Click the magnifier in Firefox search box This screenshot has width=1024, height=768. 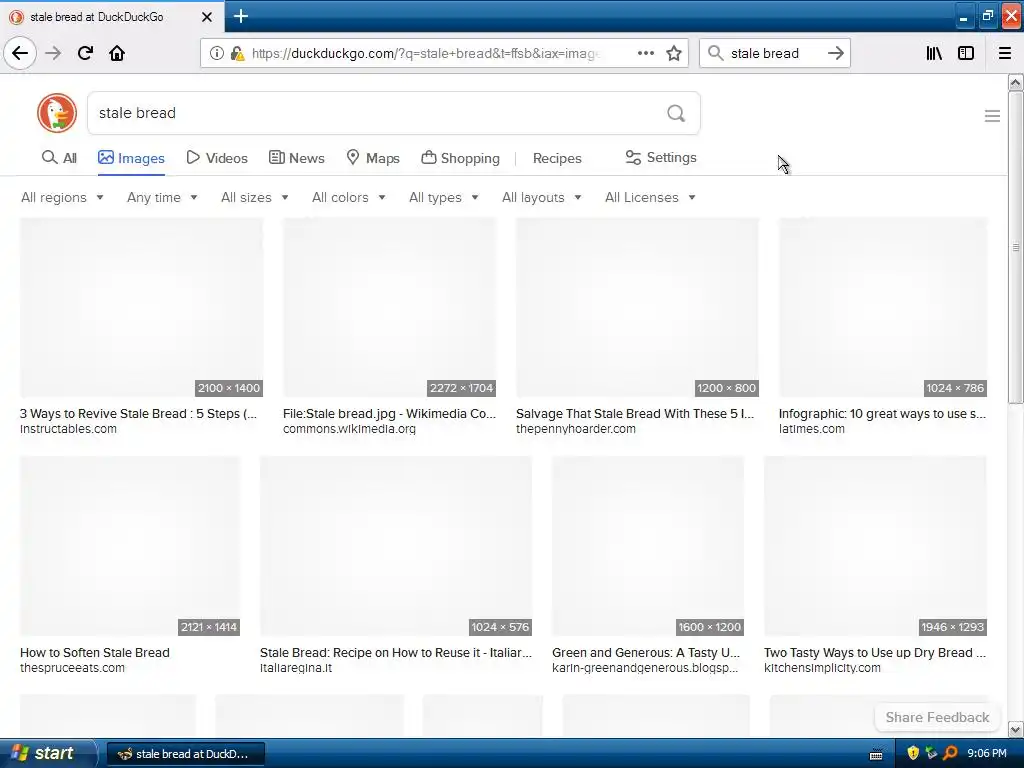coord(716,53)
